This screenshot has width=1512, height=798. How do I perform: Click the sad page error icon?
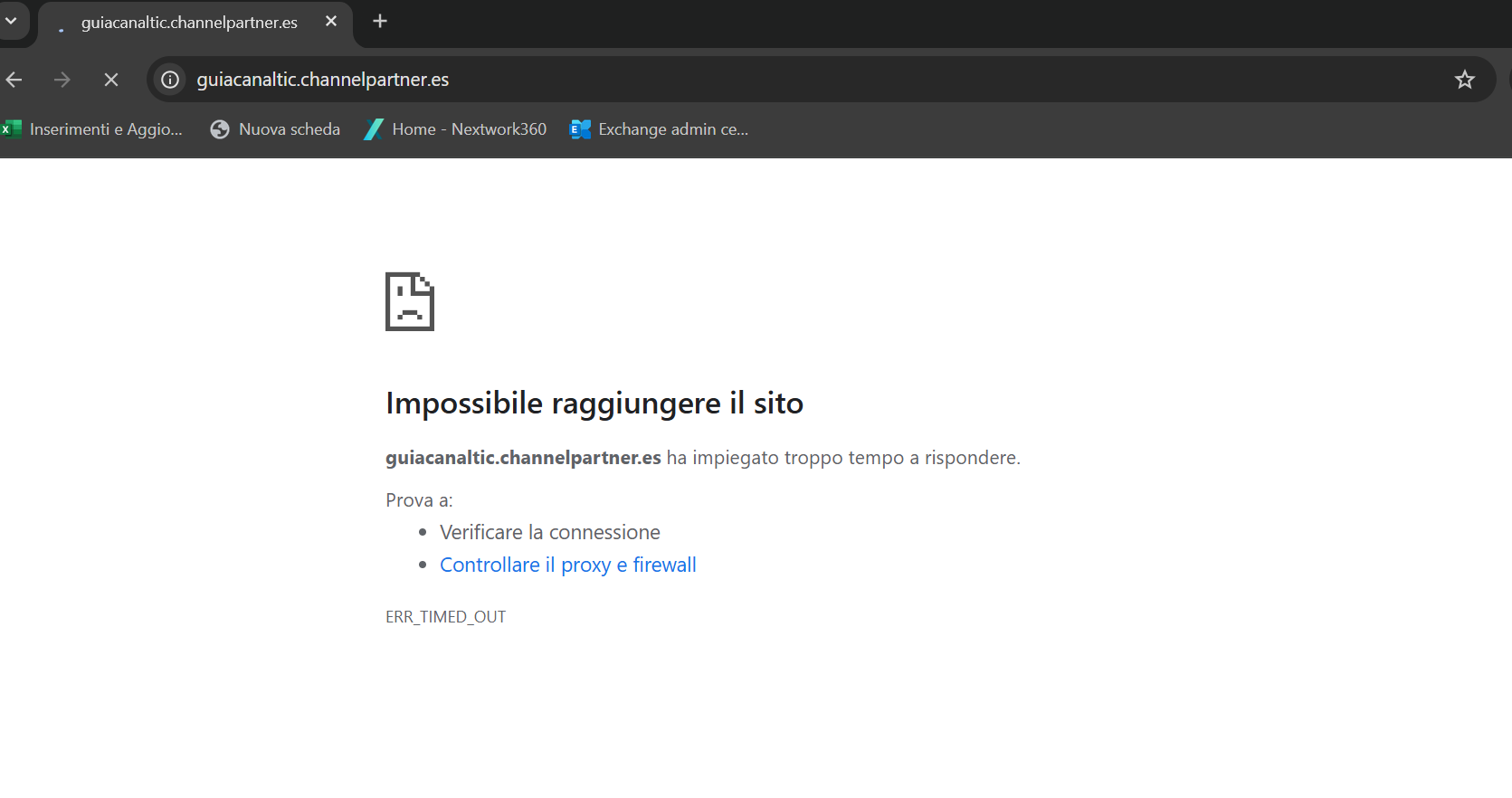point(410,301)
